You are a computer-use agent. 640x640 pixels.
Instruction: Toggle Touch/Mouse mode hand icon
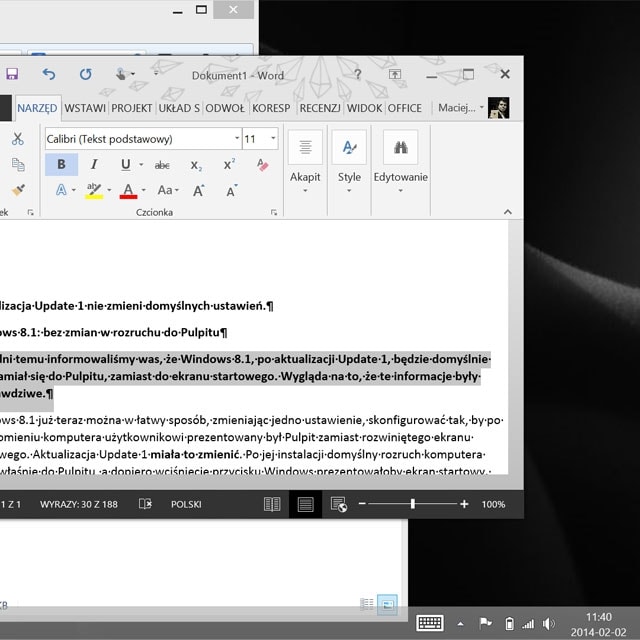pos(121,74)
